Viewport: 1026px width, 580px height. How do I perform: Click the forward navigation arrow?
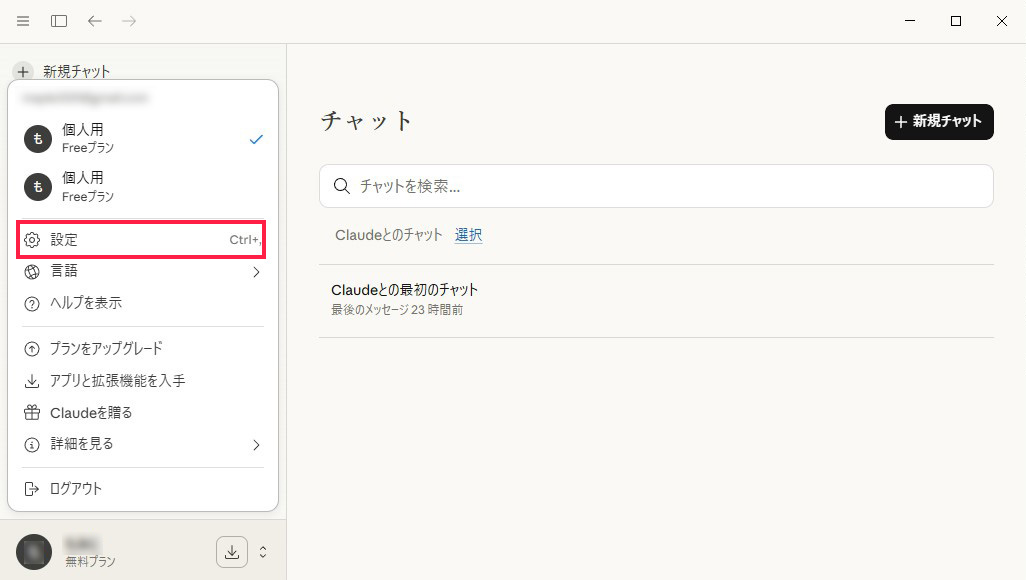[x=129, y=20]
